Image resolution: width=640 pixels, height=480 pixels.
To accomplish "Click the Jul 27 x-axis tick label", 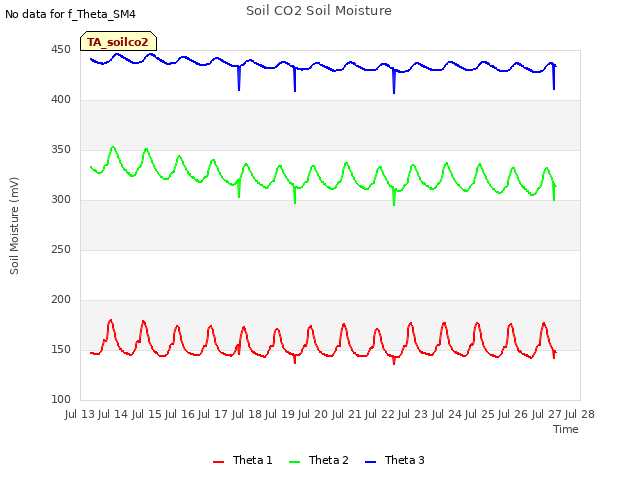I will (x=547, y=414).
